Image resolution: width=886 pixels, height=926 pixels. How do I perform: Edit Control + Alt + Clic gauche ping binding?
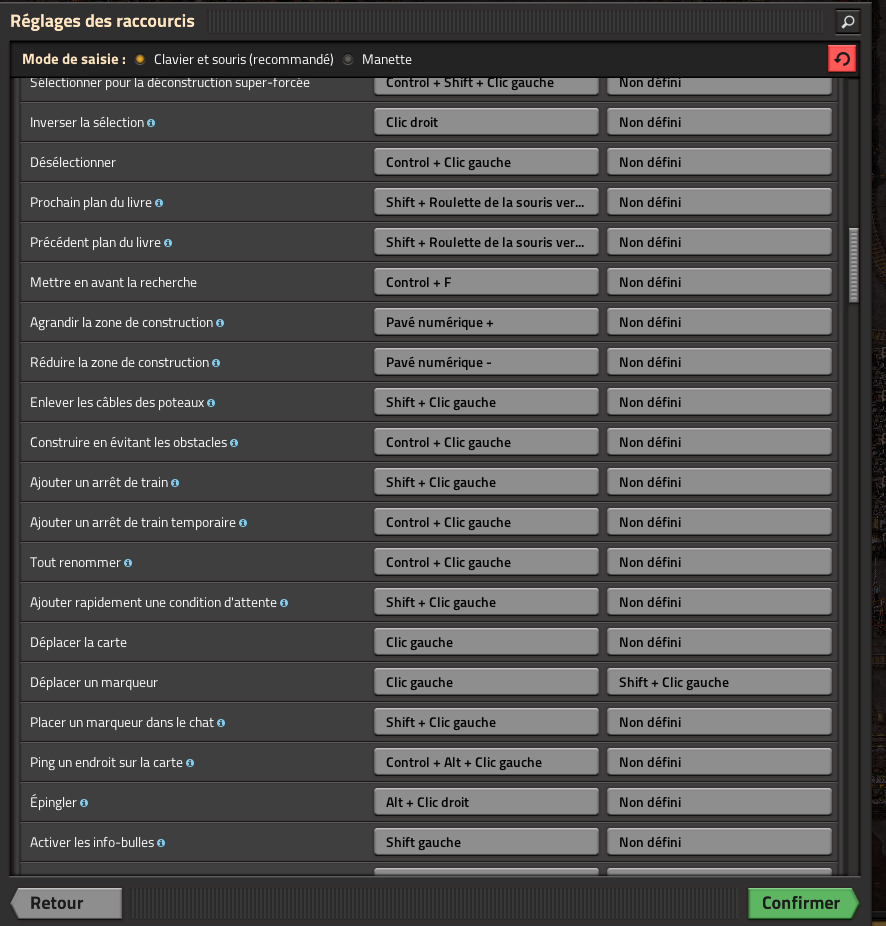coord(486,762)
